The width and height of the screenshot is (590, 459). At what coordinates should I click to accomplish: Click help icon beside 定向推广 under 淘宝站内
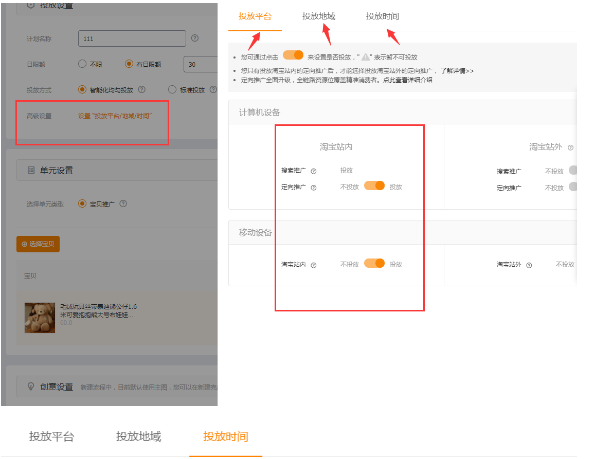313,187
